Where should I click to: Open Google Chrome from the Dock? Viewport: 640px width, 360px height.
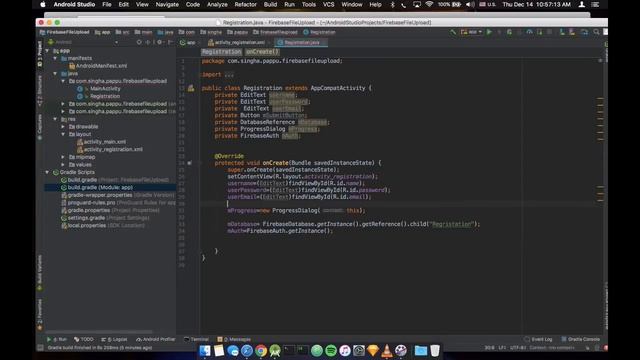[x=261, y=350]
